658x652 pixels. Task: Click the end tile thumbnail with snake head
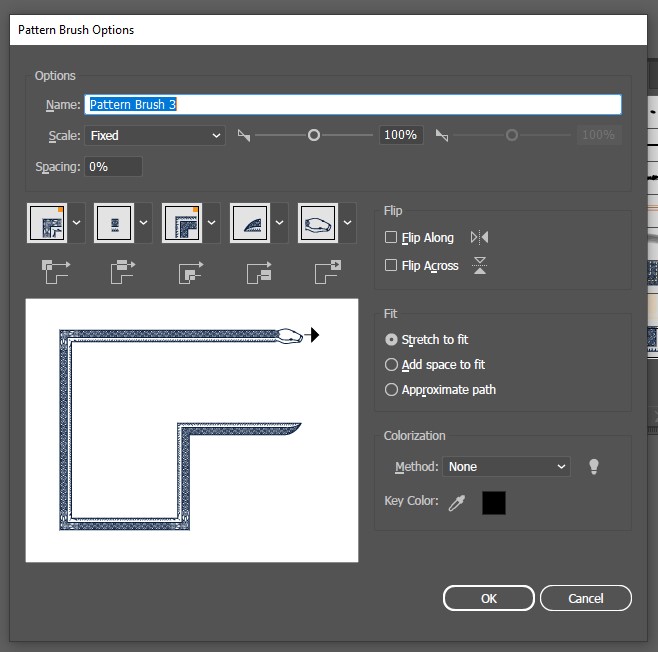click(318, 223)
